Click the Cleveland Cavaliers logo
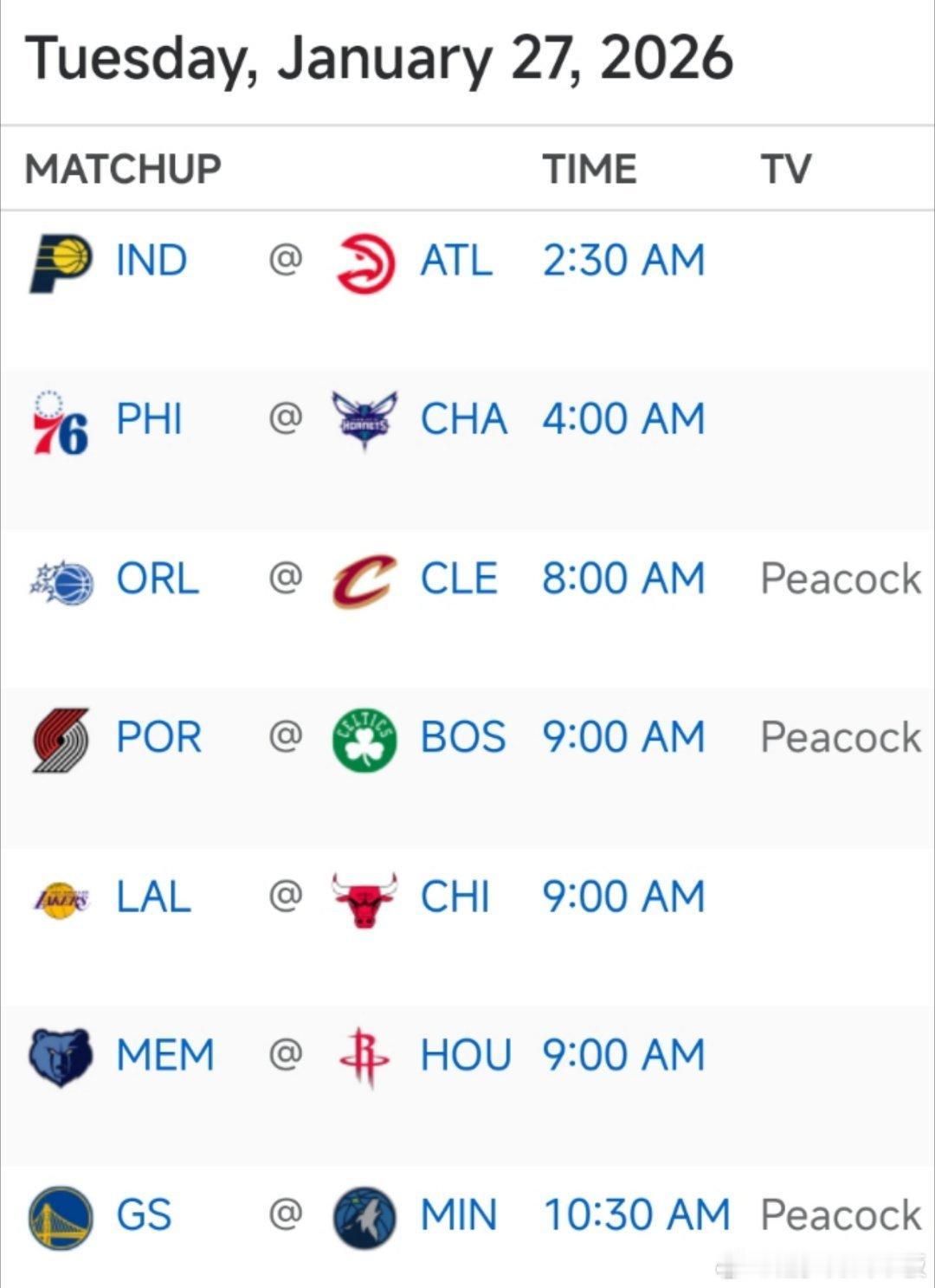935x1288 pixels. (x=364, y=580)
